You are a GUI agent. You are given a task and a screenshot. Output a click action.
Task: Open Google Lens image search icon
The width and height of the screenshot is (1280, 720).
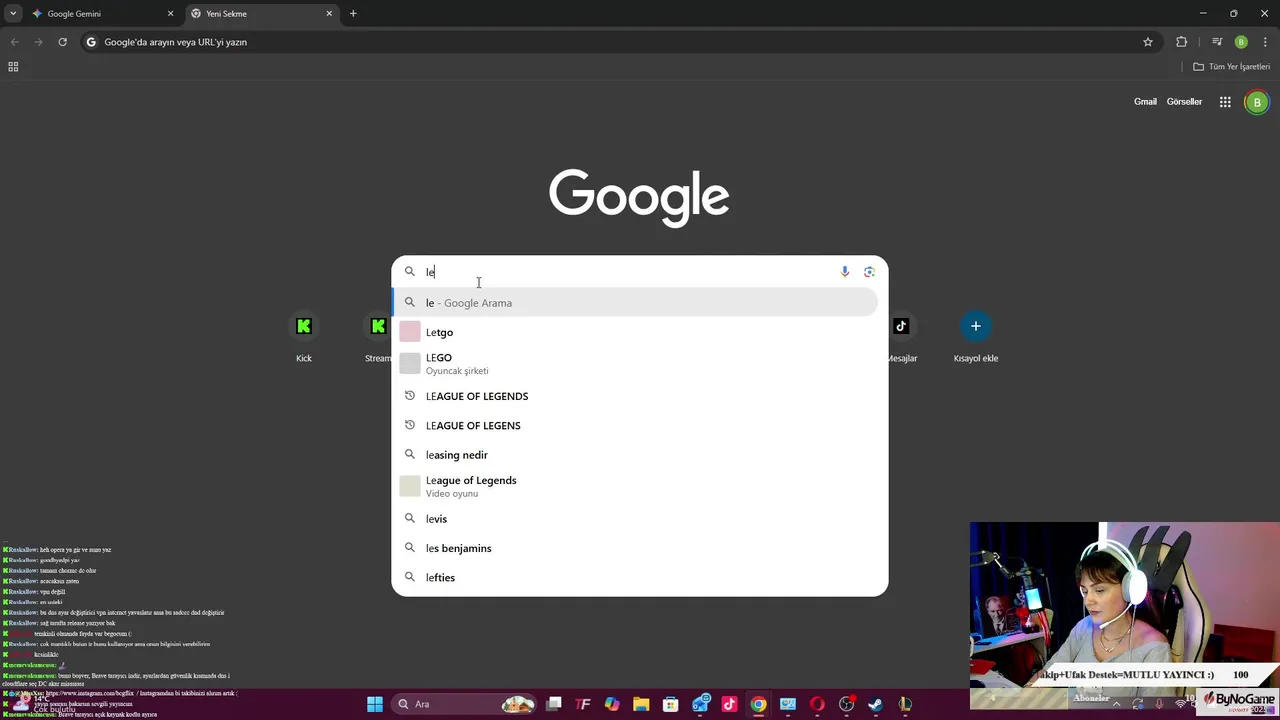[x=869, y=272]
